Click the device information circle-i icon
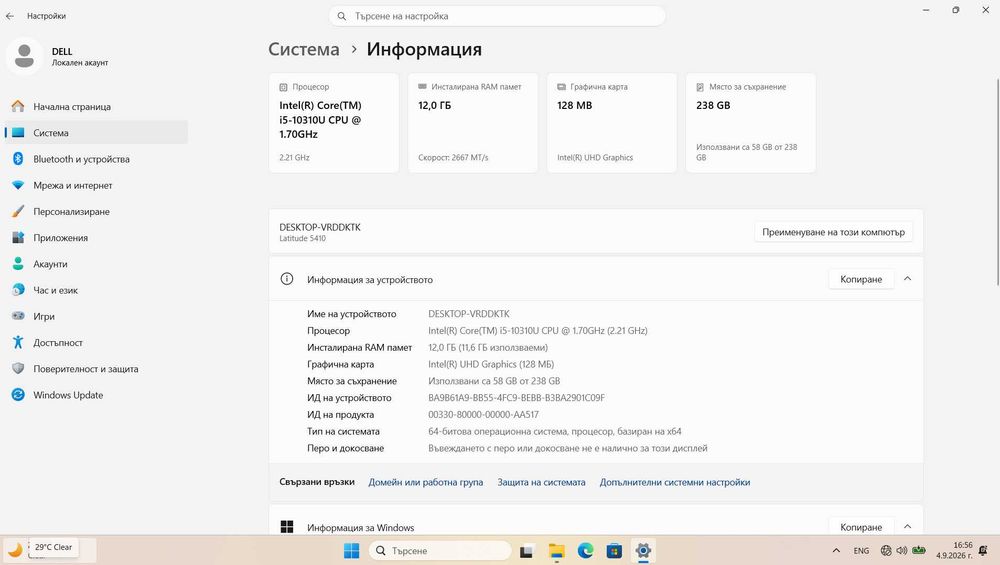The height and width of the screenshot is (565, 1000). click(287, 279)
